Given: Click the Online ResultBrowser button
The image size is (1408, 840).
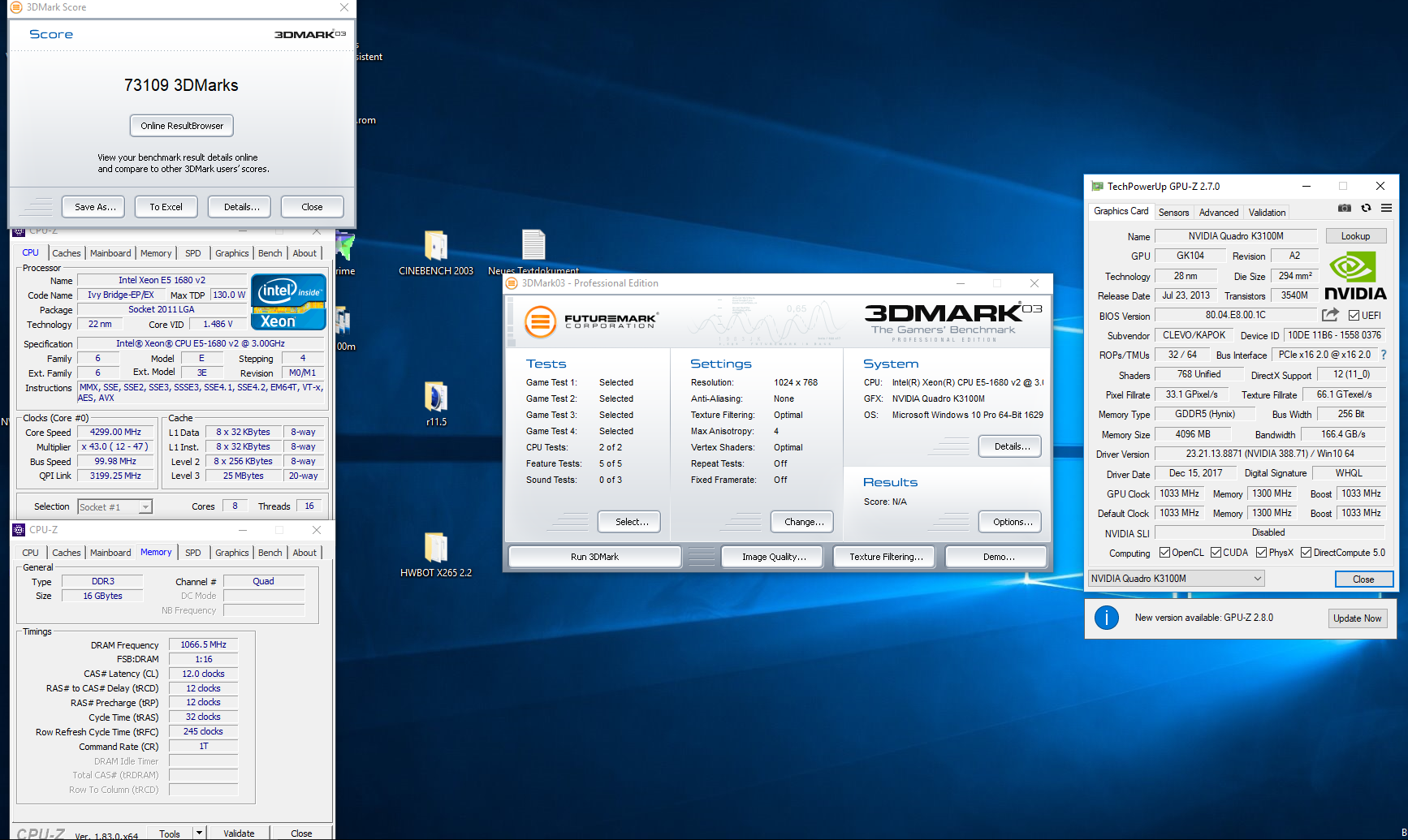Looking at the screenshot, I should coord(182,126).
